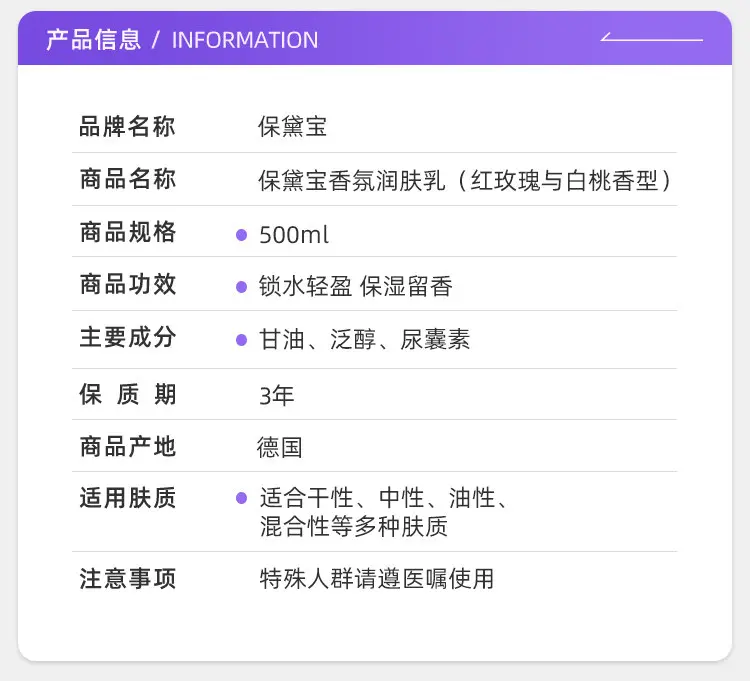Screen dimensions: 750x681
Task: Click the purple bullet beside 500ml
Action: pyautogui.click(x=242, y=235)
